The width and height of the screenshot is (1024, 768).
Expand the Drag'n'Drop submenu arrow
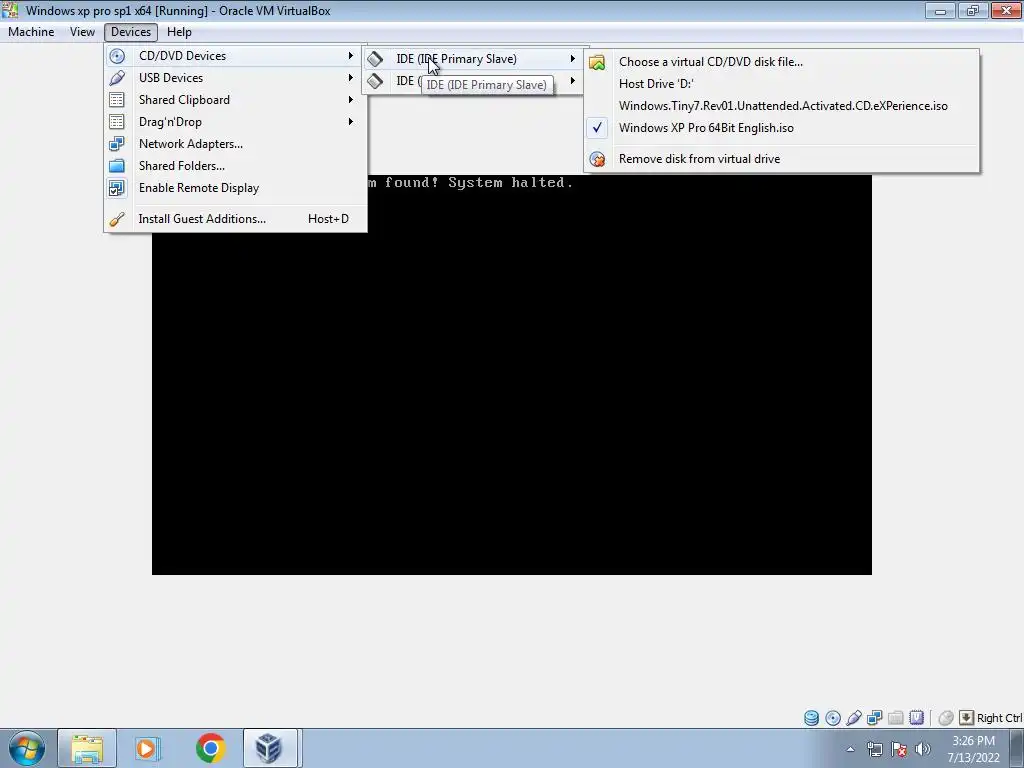coord(351,122)
